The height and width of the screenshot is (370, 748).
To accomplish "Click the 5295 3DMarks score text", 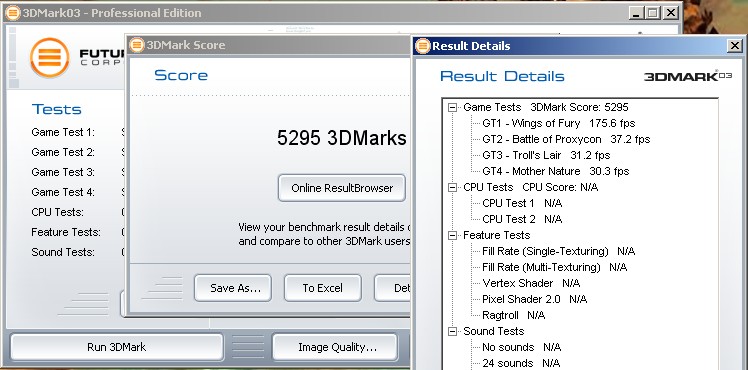I will [x=342, y=138].
